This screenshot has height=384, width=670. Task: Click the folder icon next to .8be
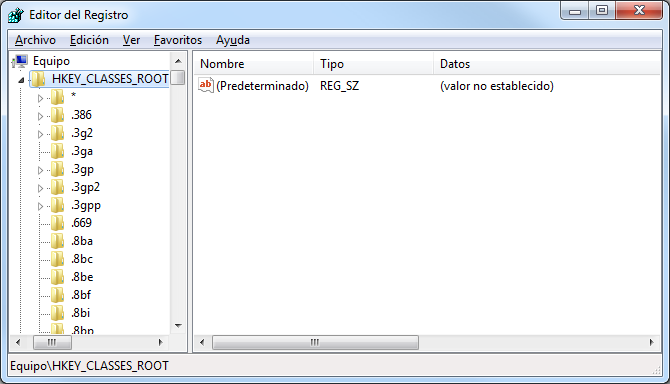(57, 277)
